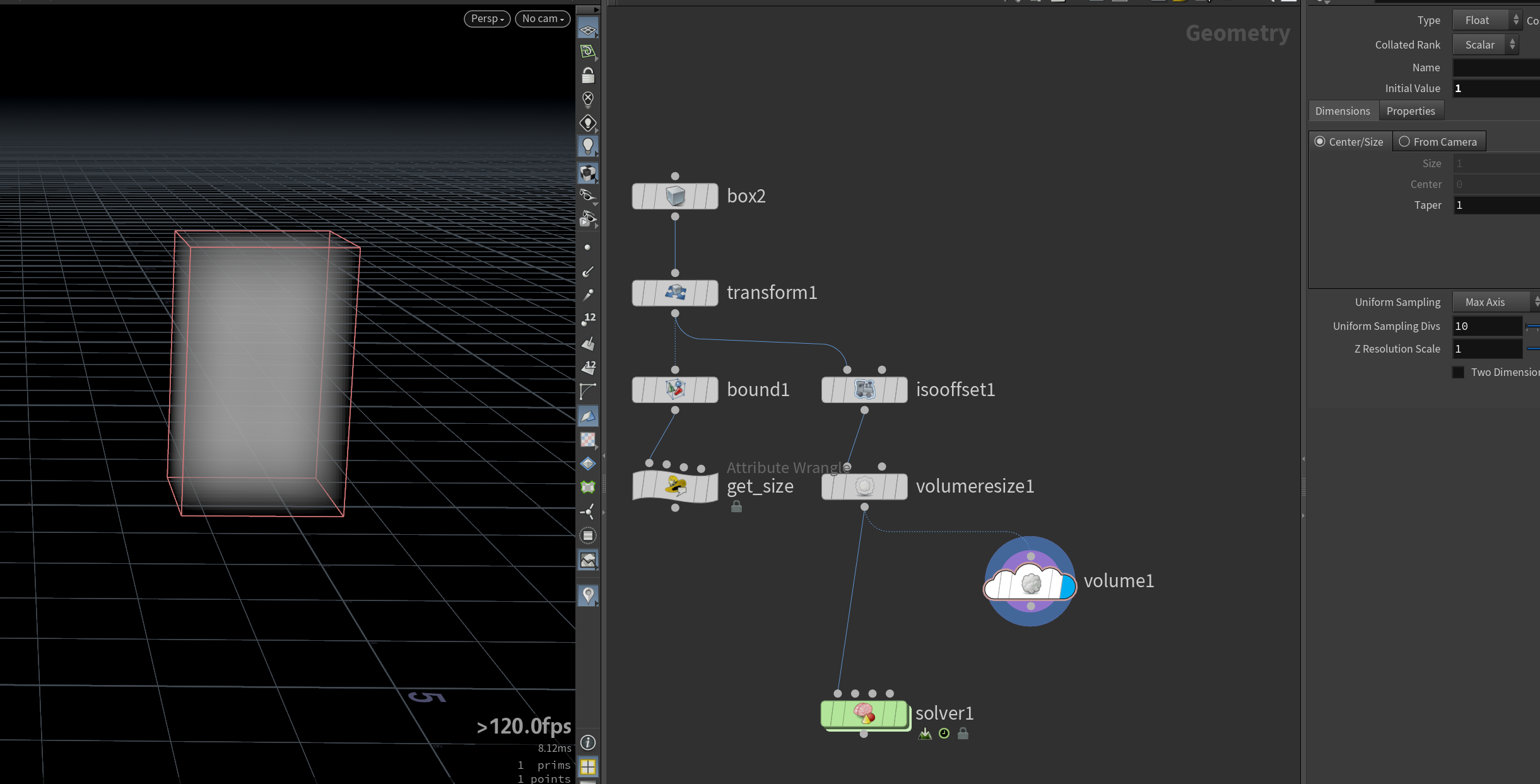This screenshot has height=784, width=1540.
Task: Click the volume1 cloud node icon
Action: point(1030,582)
